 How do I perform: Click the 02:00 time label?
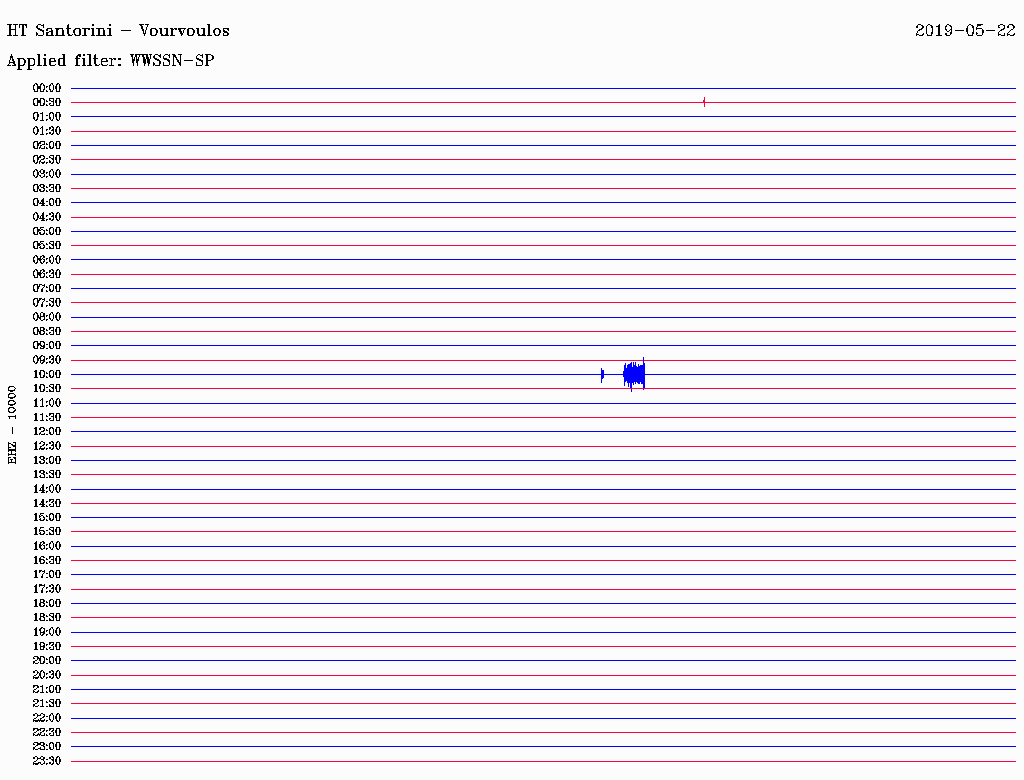pos(47,146)
